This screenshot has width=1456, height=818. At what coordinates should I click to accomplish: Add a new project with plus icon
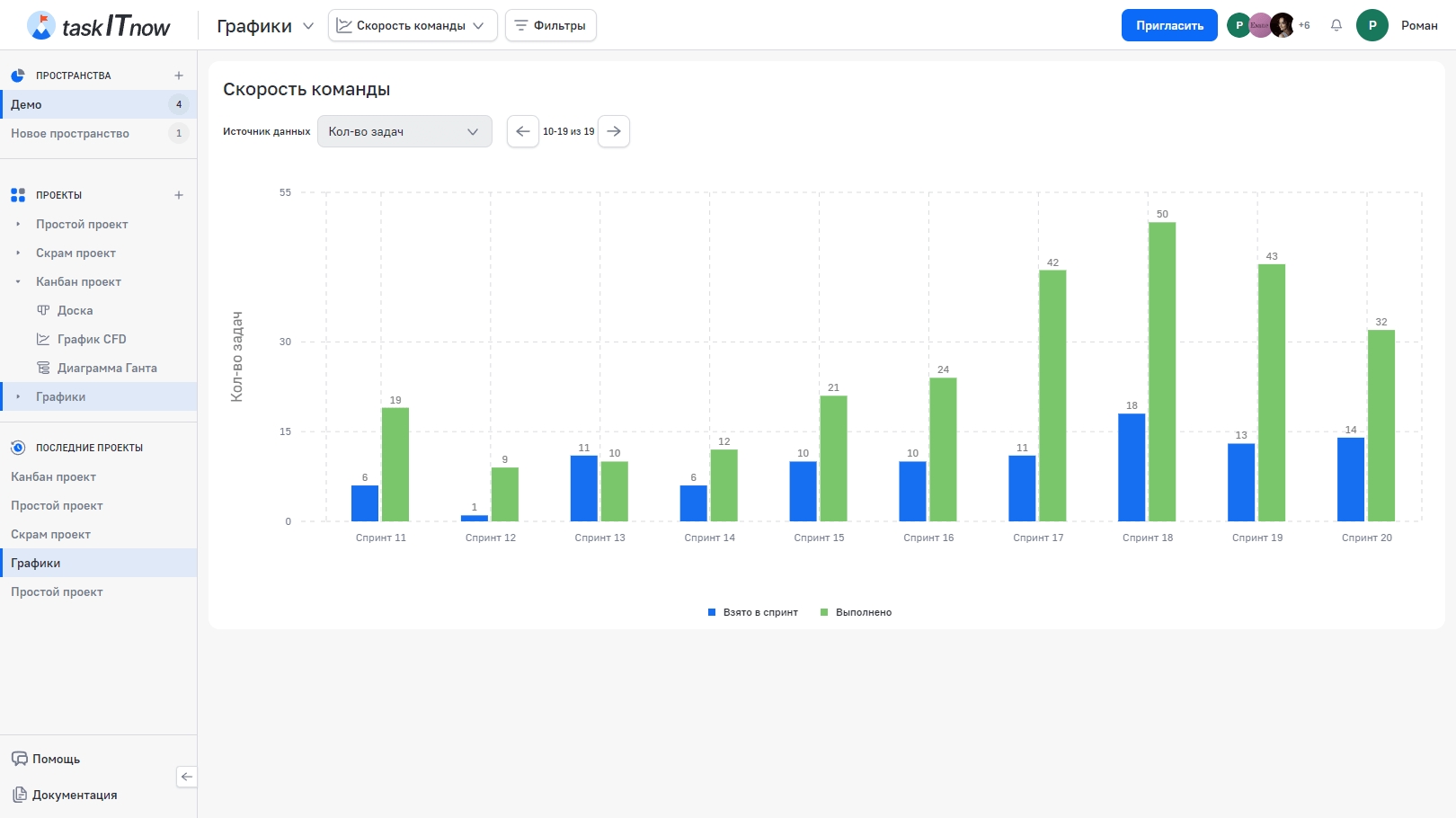(x=179, y=195)
